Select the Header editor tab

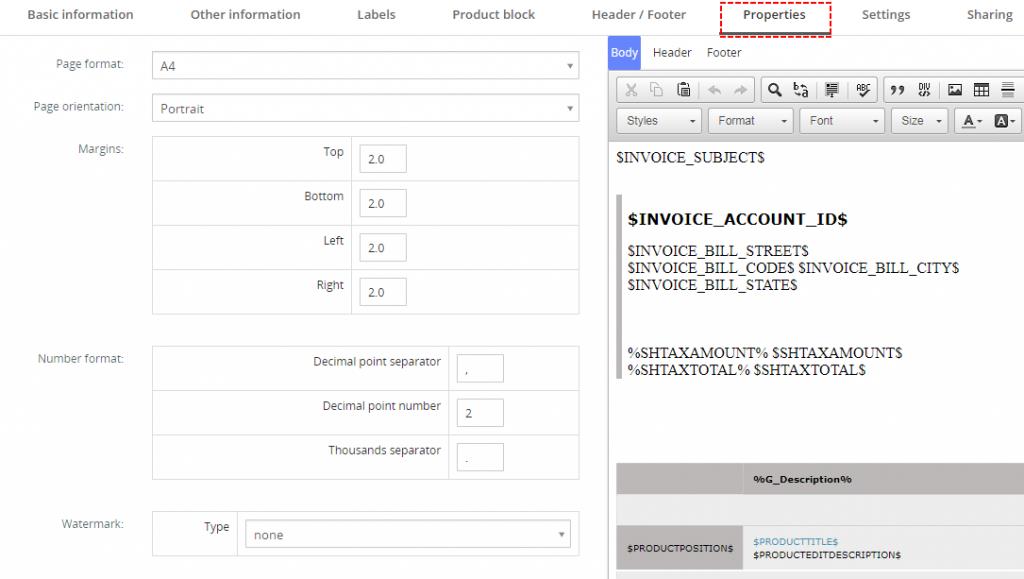click(672, 53)
